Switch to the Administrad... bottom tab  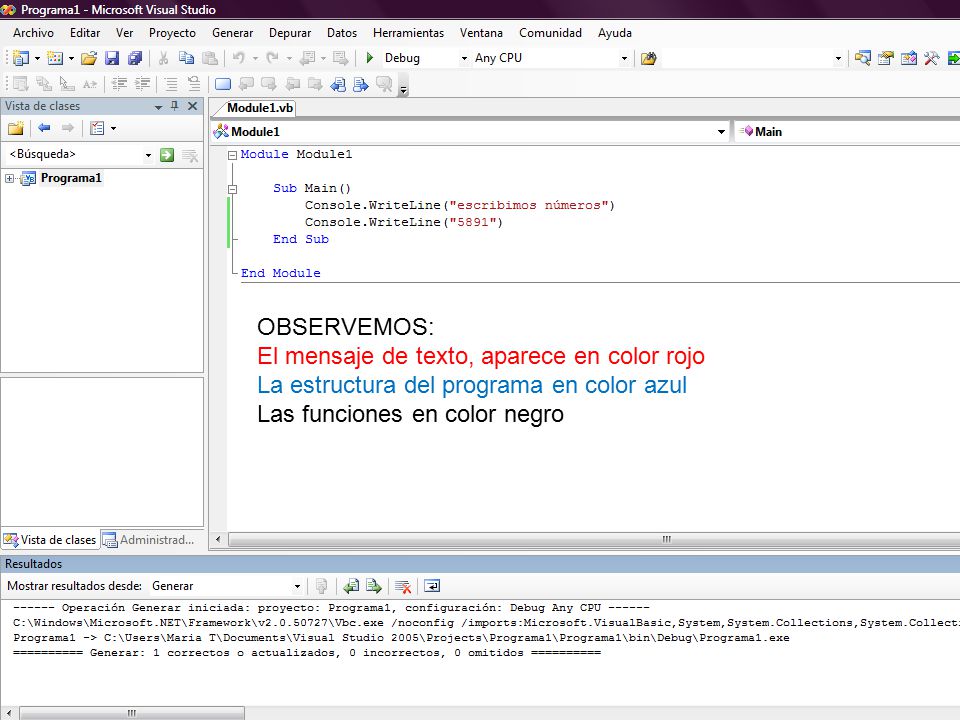click(x=149, y=539)
